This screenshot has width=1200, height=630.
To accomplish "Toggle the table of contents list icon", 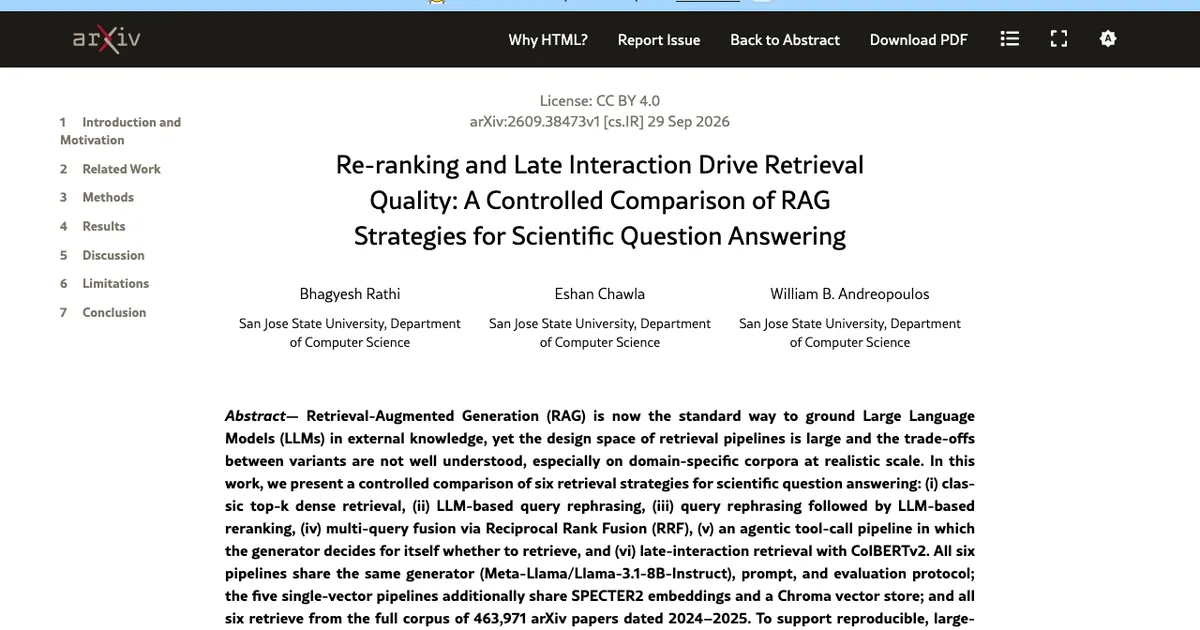I will (x=1010, y=39).
